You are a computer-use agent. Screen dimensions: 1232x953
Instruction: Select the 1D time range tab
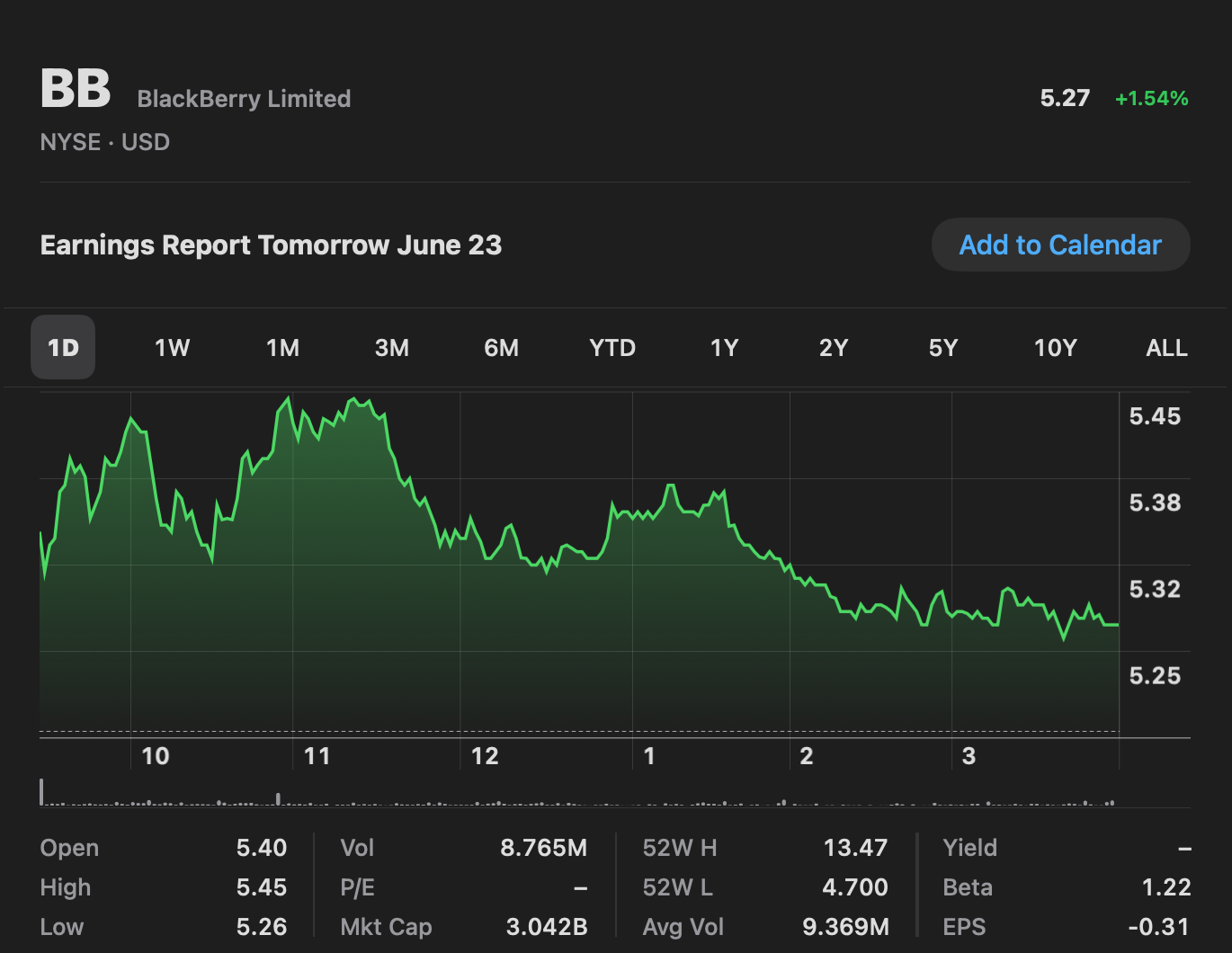tap(63, 347)
